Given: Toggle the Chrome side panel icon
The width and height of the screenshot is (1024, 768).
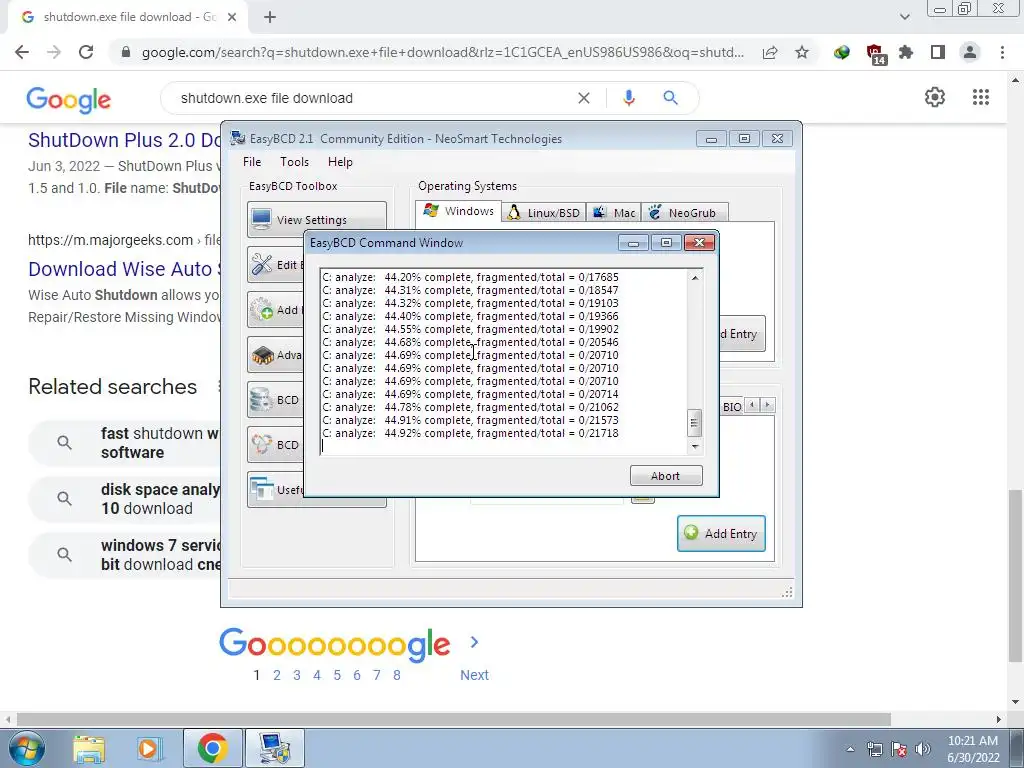Looking at the screenshot, I should coord(938,52).
